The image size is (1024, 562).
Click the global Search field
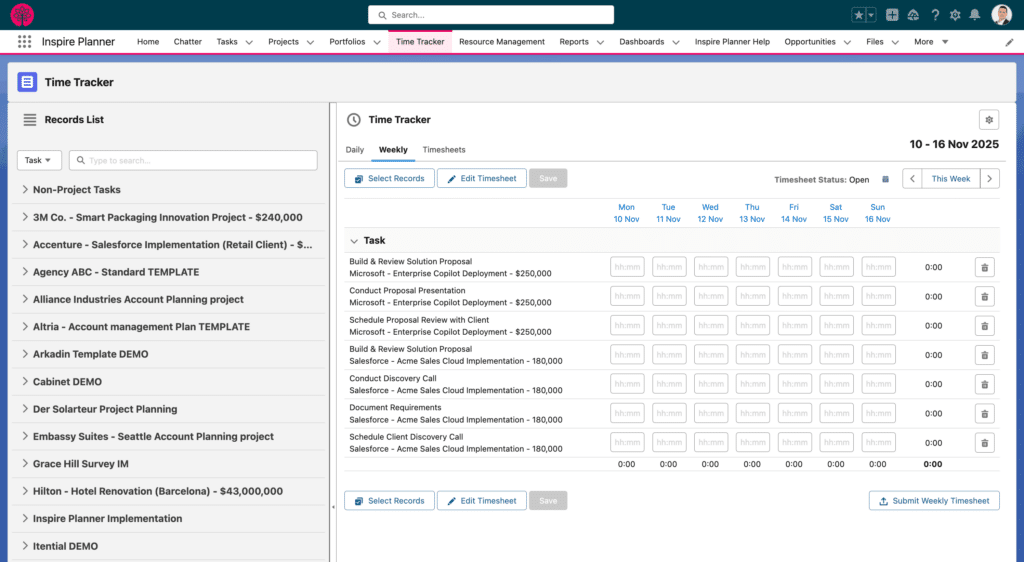coord(491,15)
